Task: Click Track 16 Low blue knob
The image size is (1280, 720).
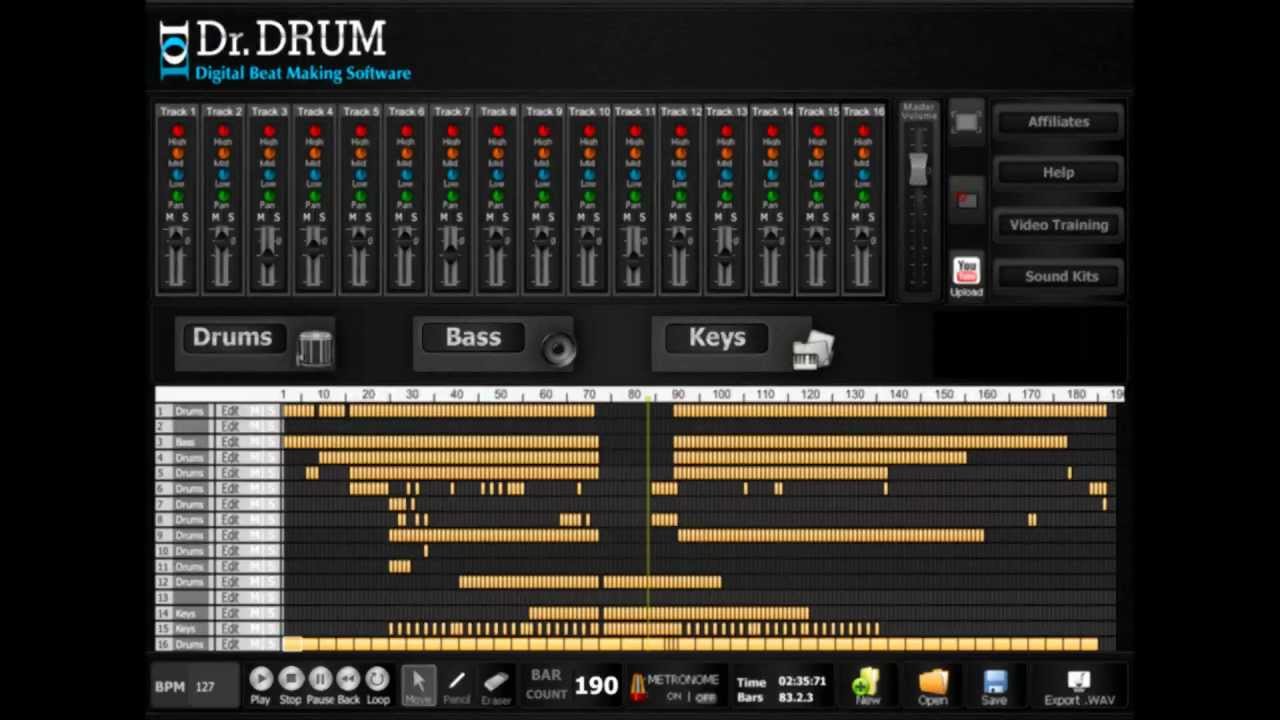Action: click(x=863, y=175)
